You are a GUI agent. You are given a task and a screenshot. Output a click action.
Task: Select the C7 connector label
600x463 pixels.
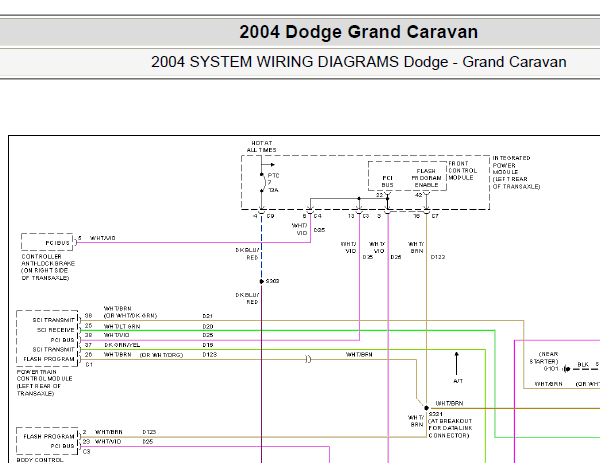click(435, 216)
